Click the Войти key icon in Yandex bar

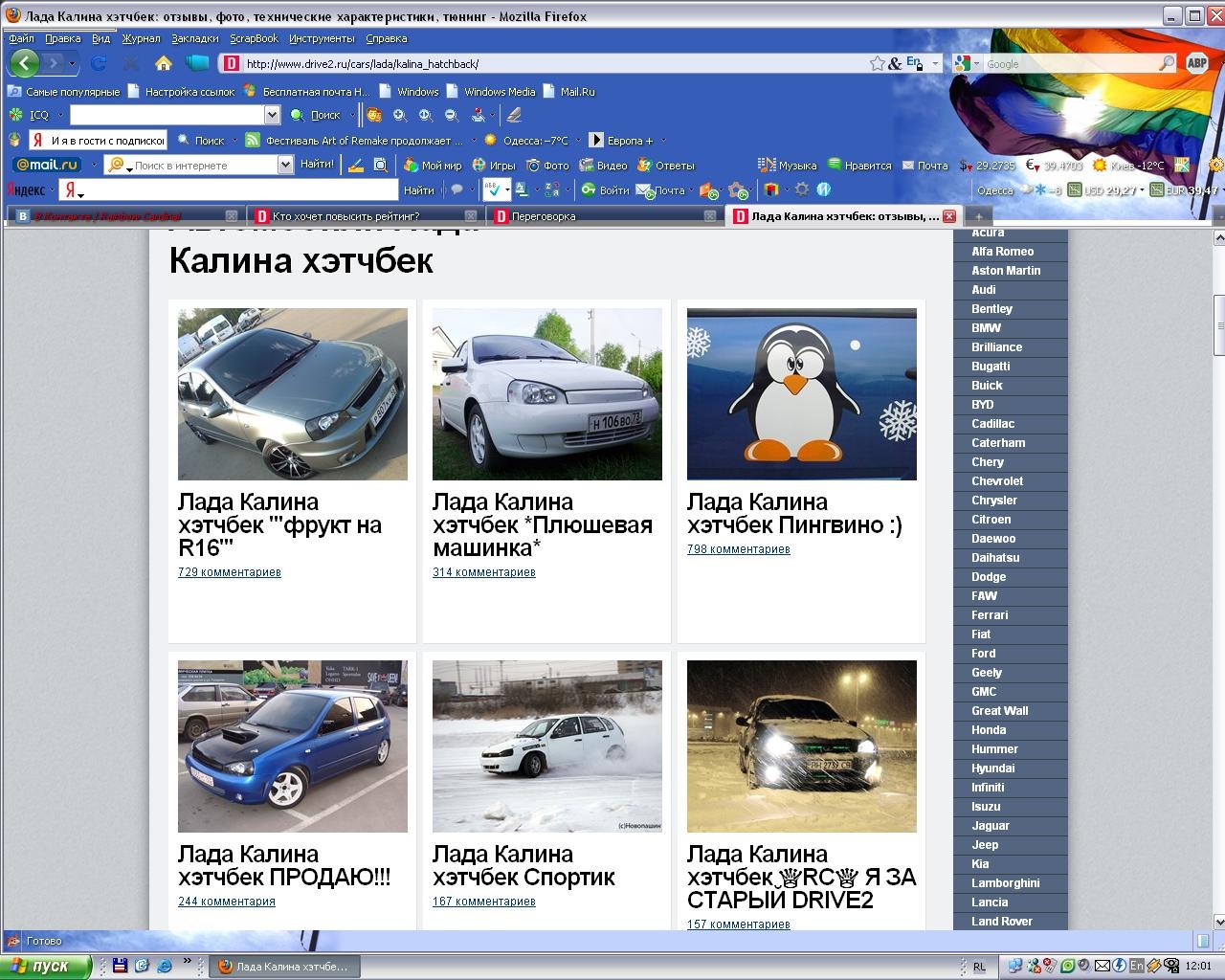click(605, 189)
